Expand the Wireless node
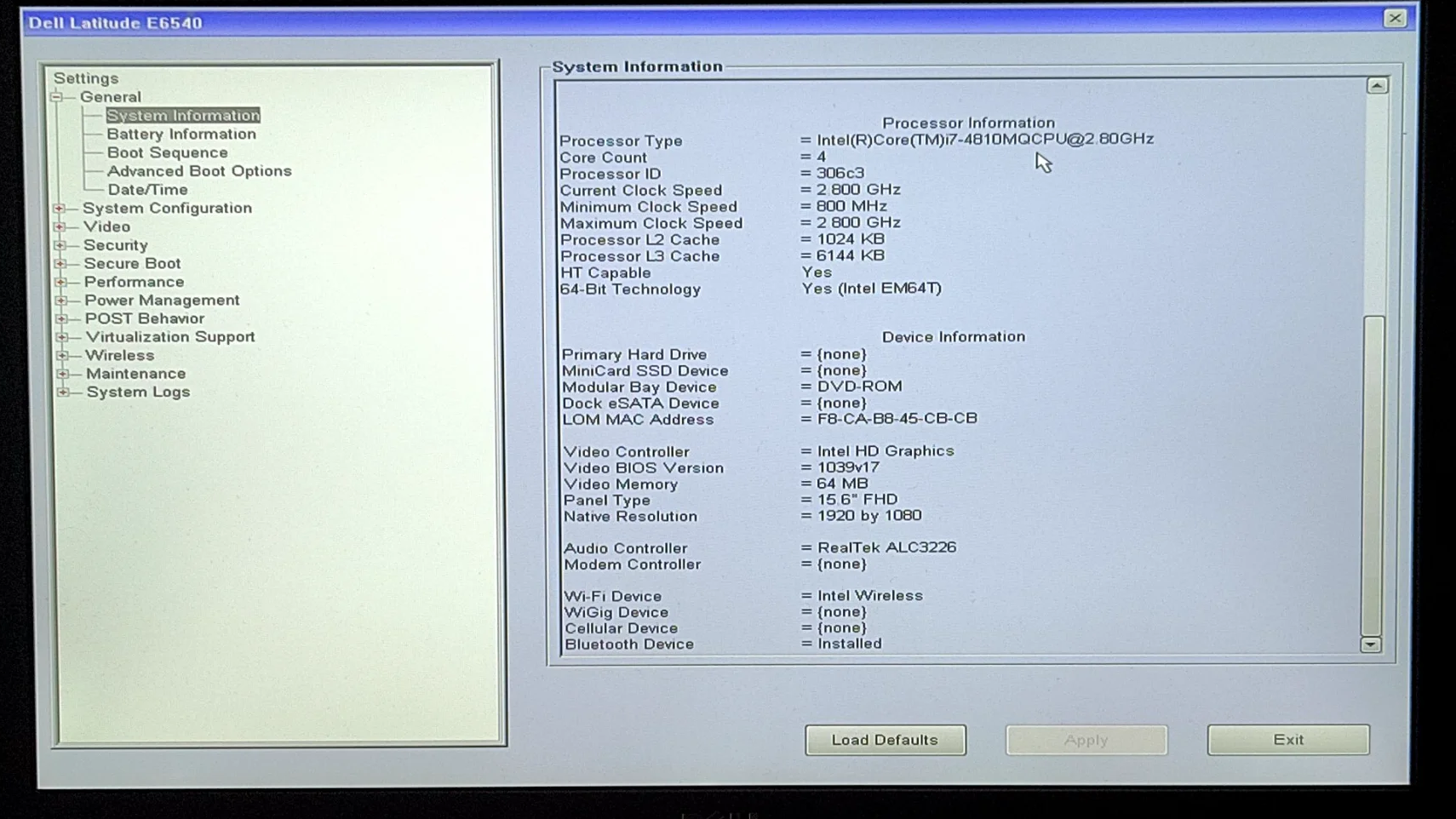Screen dimensions: 1456x819 [x=62, y=355]
